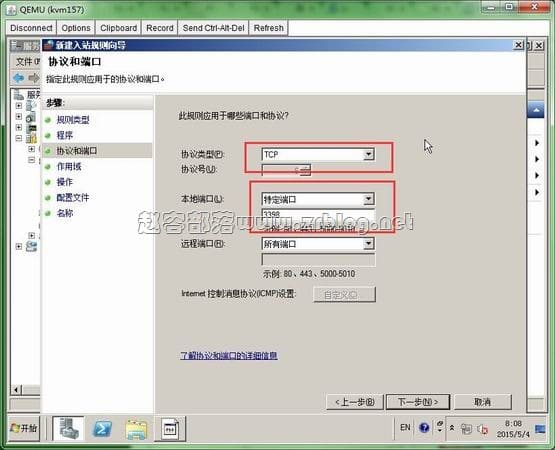This screenshot has width=555, height=450.
Task: Click the 下一步 next button
Action: point(418,402)
